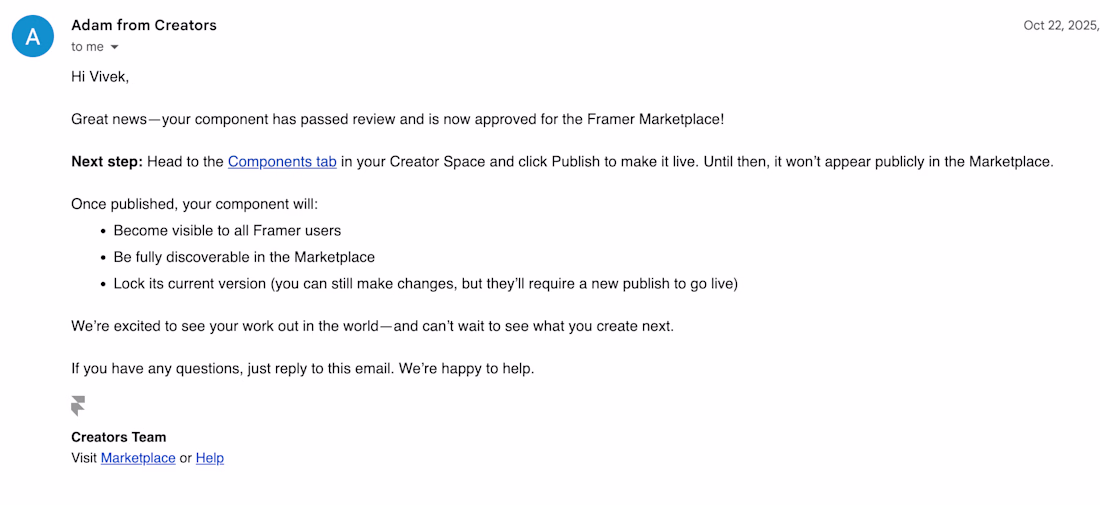Click the bold "Next step:" label
The width and height of the screenshot is (1100, 505).
[x=107, y=161]
